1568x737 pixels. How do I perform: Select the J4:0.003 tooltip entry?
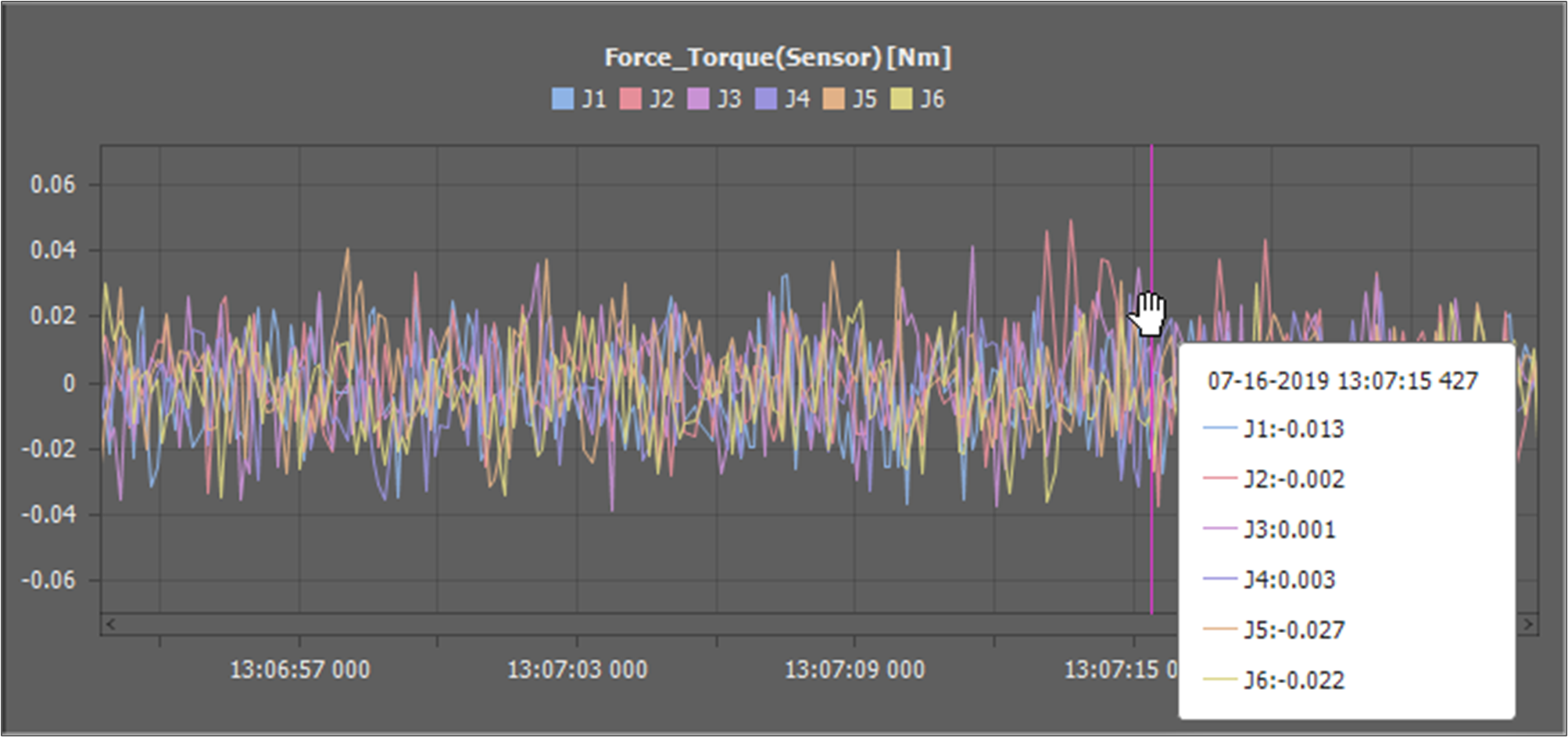click(x=1289, y=580)
